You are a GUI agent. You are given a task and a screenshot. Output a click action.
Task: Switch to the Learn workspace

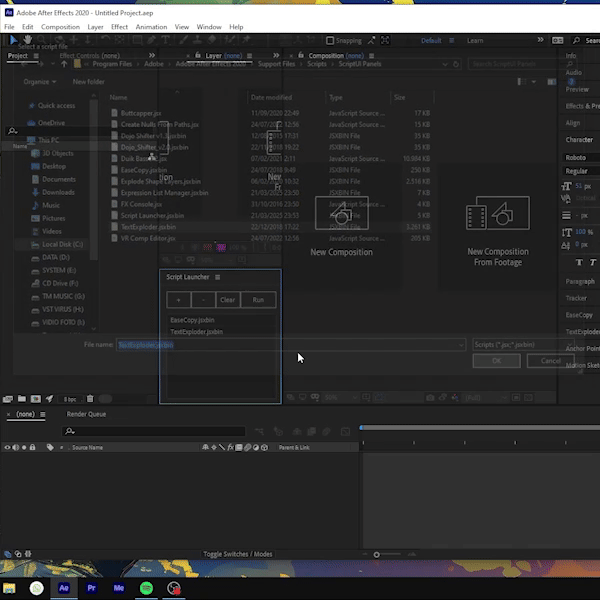tap(475, 41)
